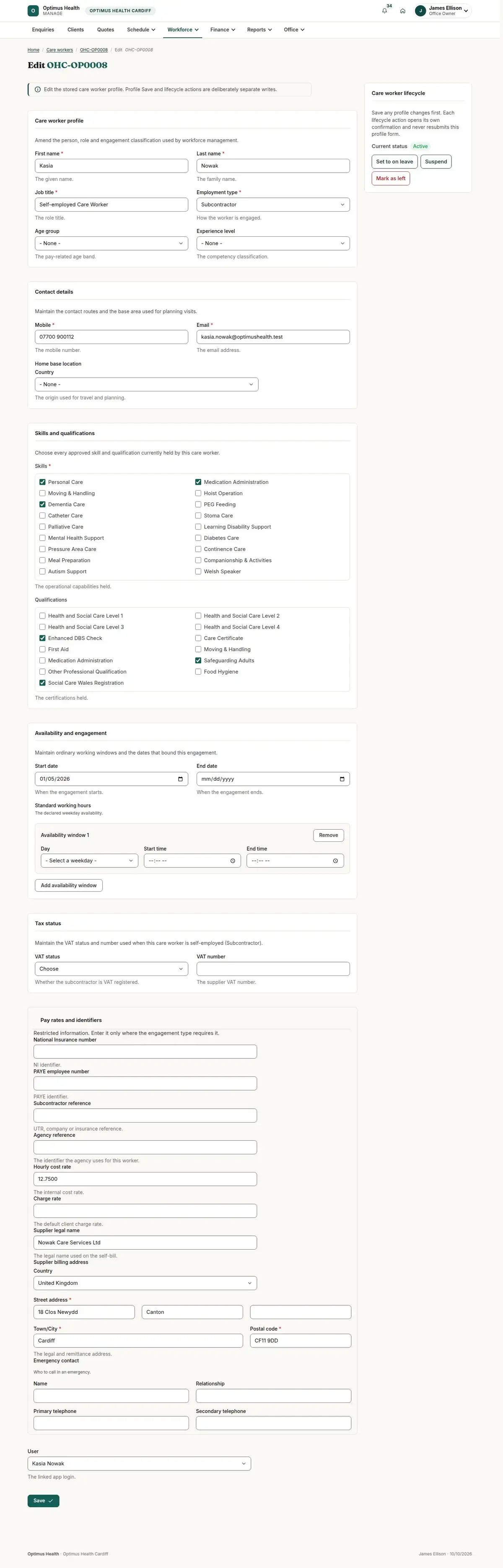Choose a weekday in the Day dropdown

click(90, 861)
